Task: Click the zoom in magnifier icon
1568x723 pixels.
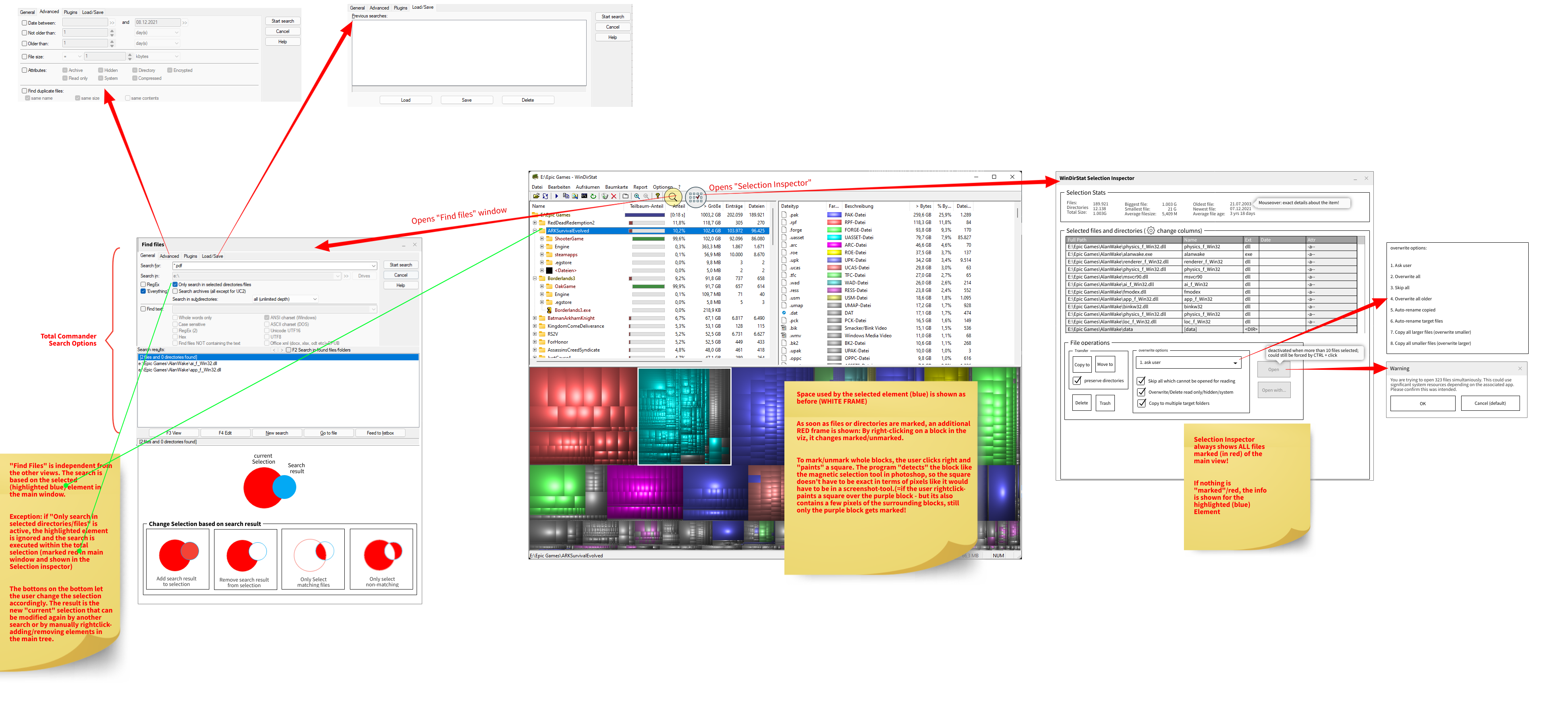Action: (637, 196)
